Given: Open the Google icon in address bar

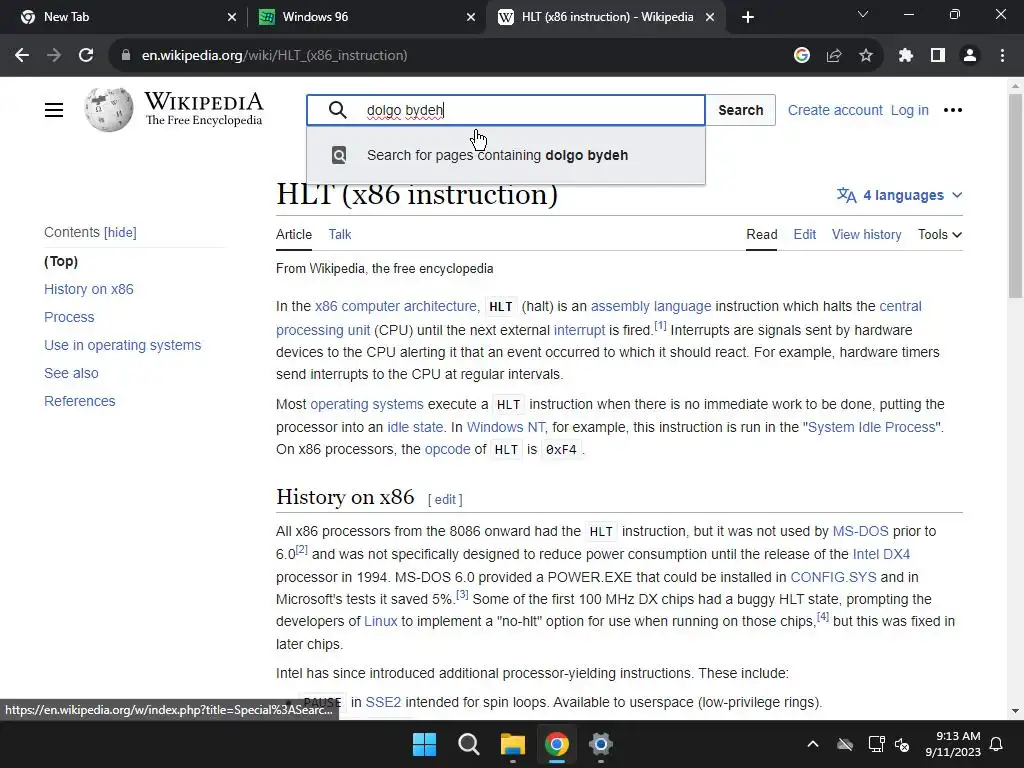Looking at the screenshot, I should 802,56.
